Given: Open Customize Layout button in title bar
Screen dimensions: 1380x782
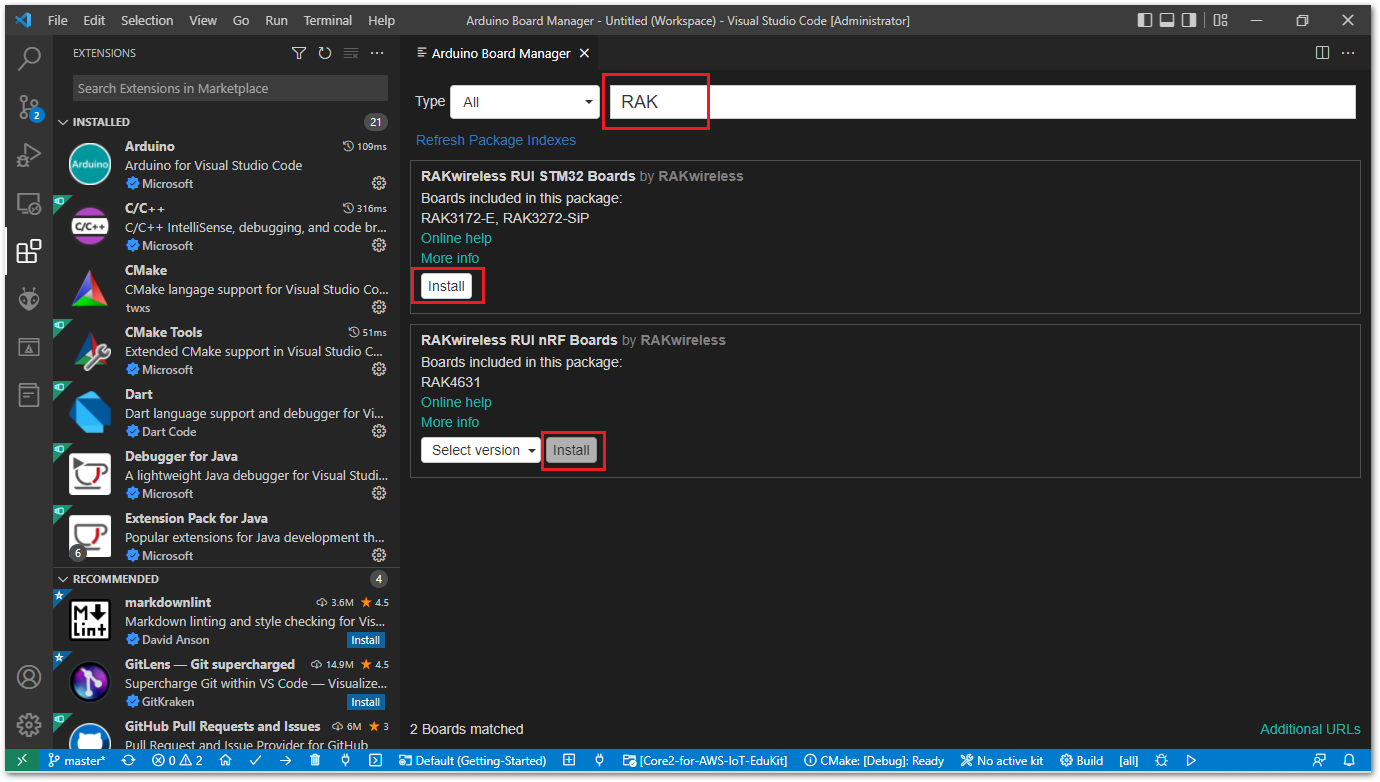Looking at the screenshot, I should 1220,20.
